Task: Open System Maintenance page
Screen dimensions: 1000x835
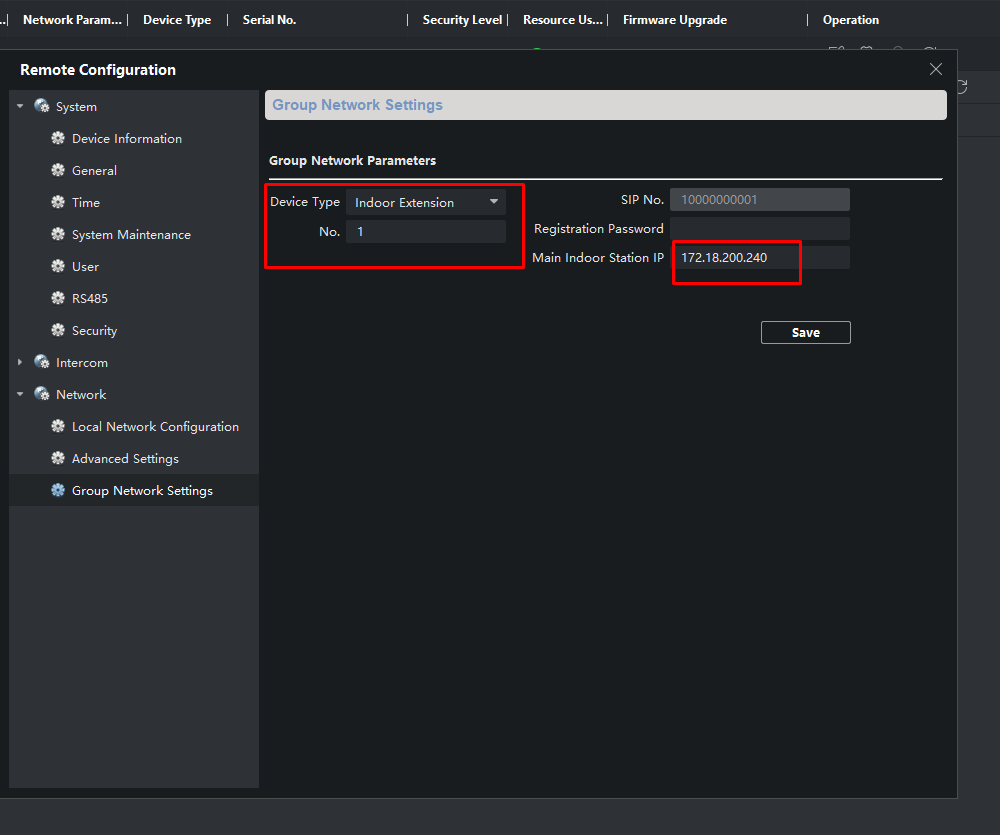Action: coord(131,235)
